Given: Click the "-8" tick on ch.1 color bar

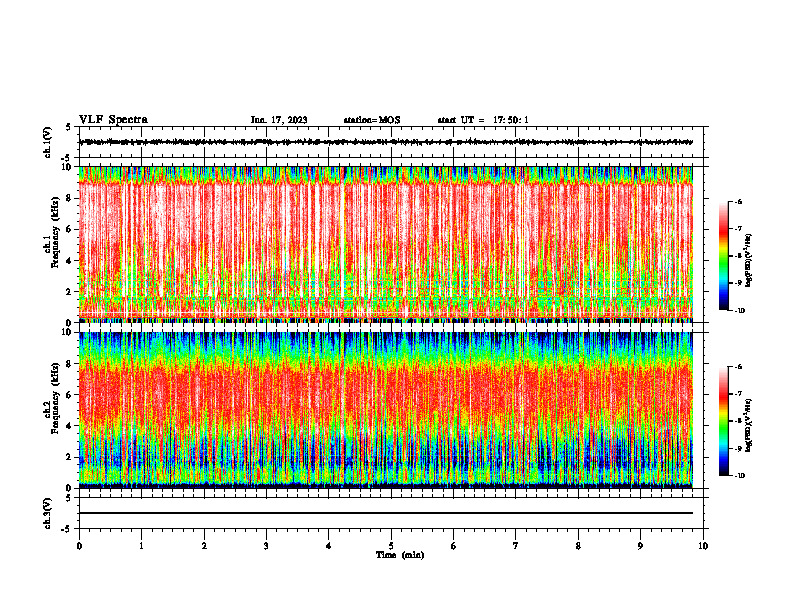Looking at the screenshot, I should tap(738, 256).
